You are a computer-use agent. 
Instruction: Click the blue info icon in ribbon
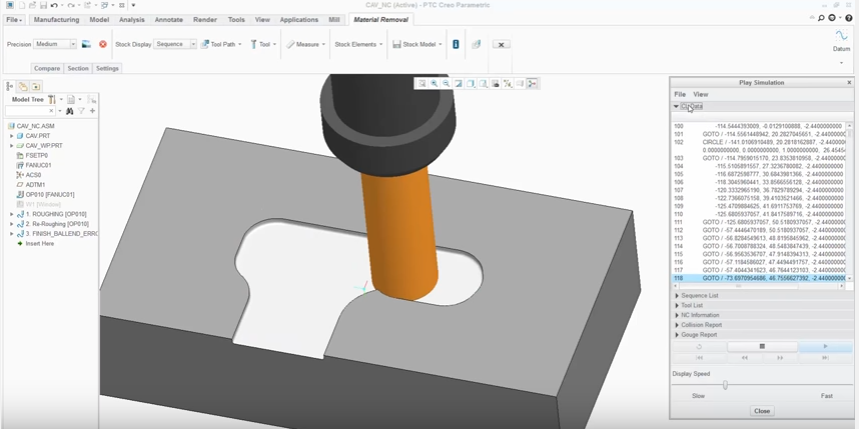tap(456, 44)
